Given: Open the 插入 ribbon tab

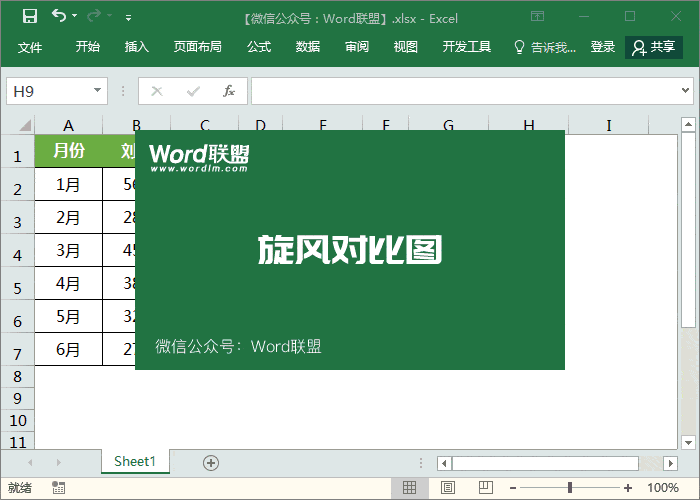Looking at the screenshot, I should click(137, 47).
